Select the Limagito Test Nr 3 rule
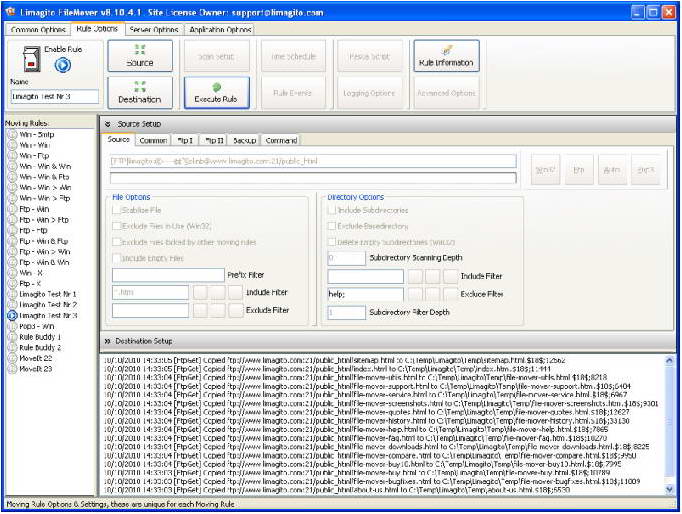 click(x=43, y=315)
